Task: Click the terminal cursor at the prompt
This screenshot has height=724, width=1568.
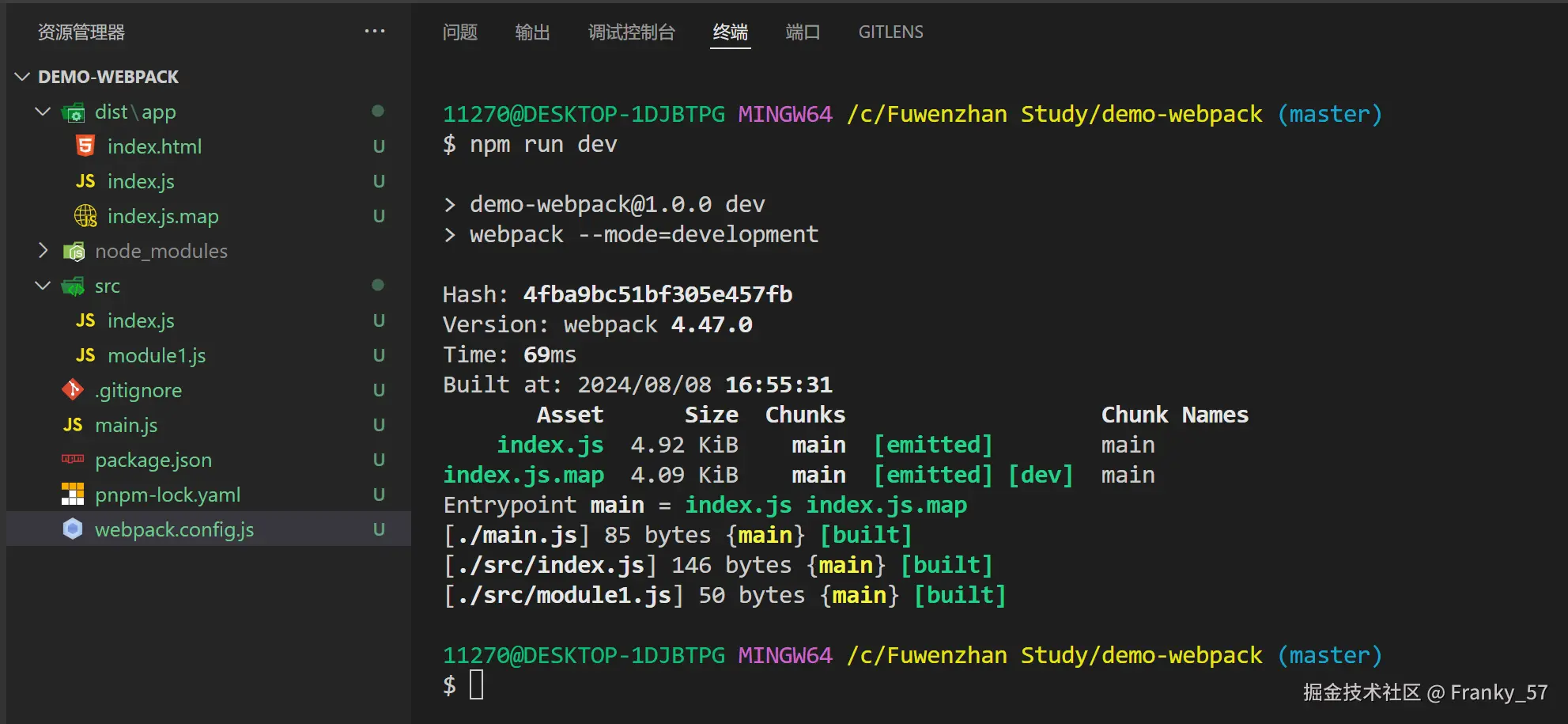Action: (x=477, y=684)
